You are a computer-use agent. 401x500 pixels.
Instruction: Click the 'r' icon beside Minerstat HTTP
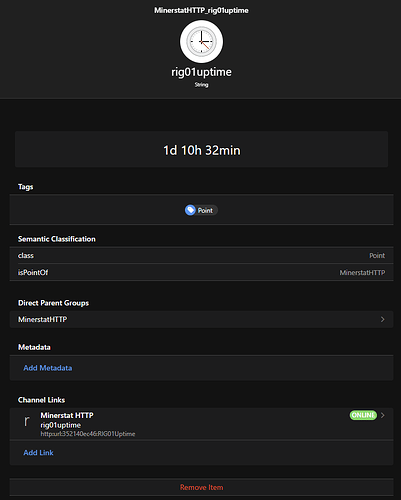click(27, 421)
